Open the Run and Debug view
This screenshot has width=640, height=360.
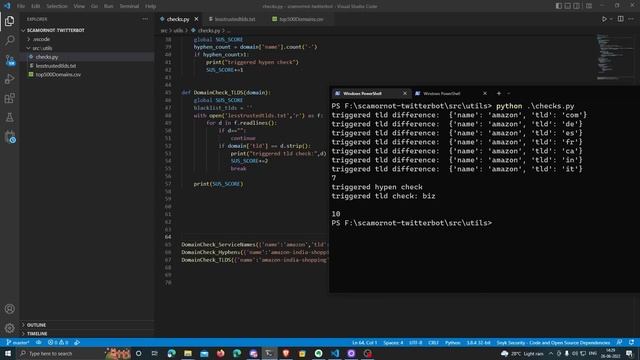tap(9, 79)
